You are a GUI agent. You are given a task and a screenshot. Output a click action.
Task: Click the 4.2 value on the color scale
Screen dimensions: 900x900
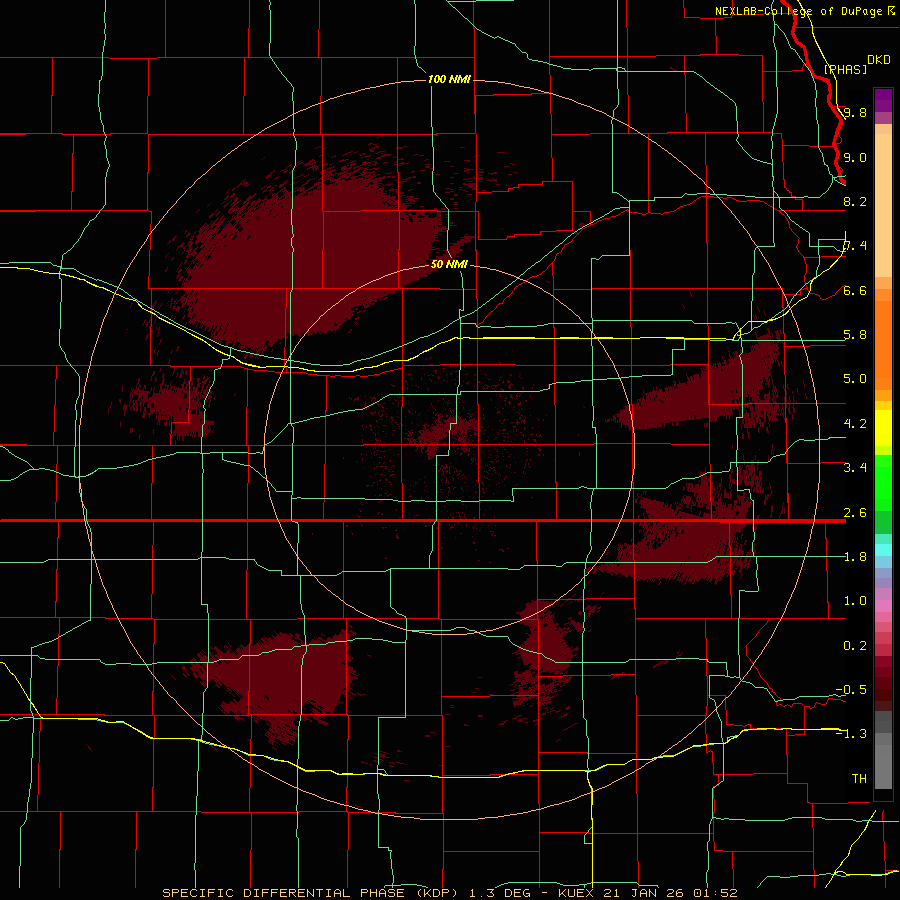855,424
